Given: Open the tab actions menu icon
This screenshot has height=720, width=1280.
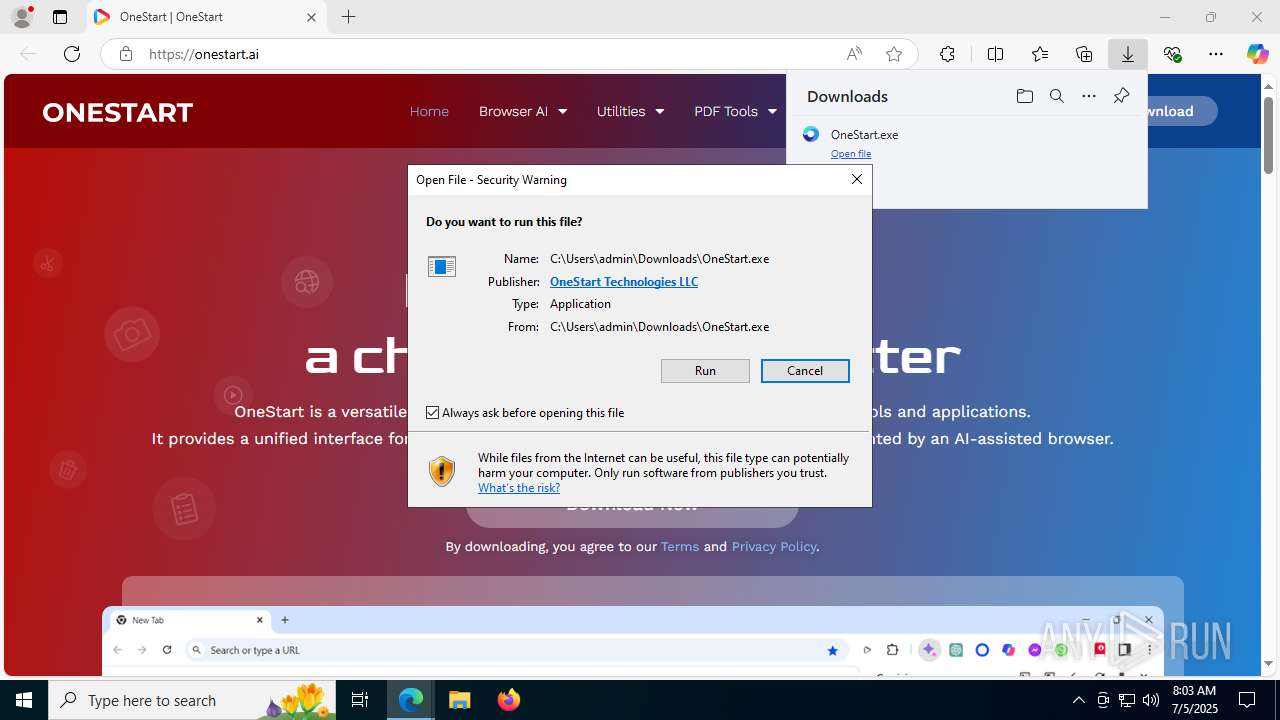Looking at the screenshot, I should coord(60,17).
